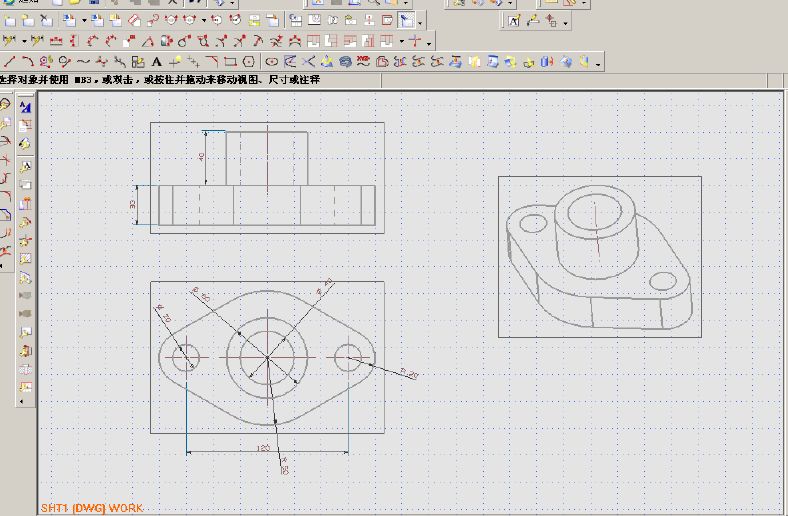Select the Horizontal Dimension tool
The height and width of the screenshot is (516, 788).
tap(56, 41)
